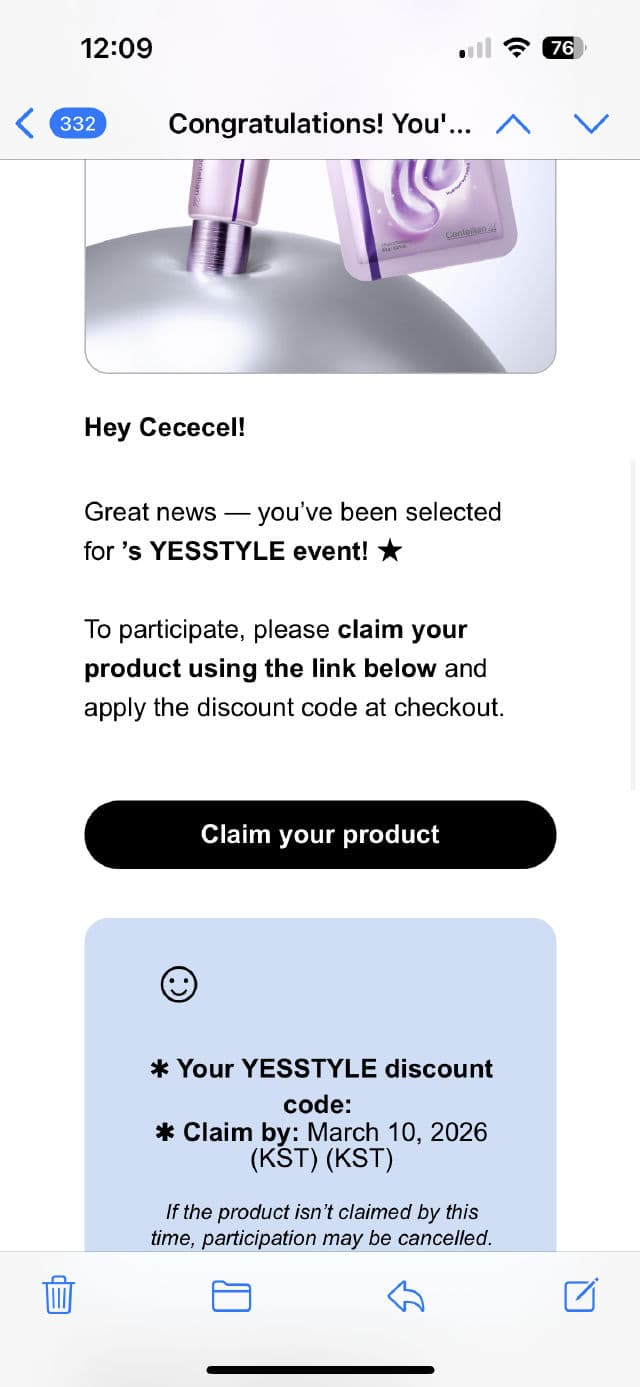The width and height of the screenshot is (640, 1387).
Task: Delete this email with the trash icon
Action: pyautogui.click(x=59, y=1296)
